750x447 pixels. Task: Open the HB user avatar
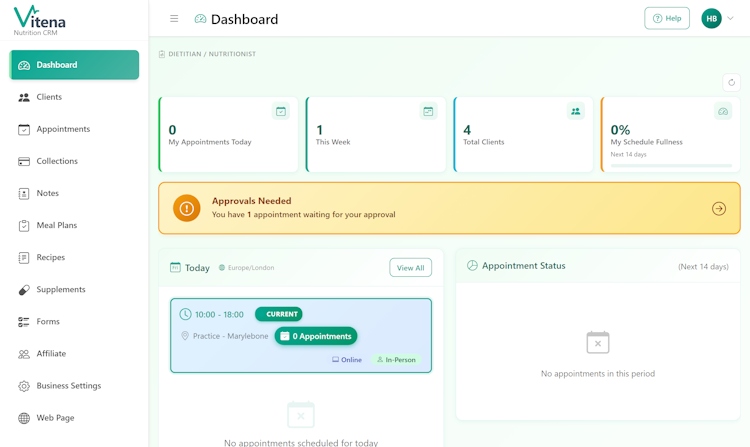pos(711,18)
